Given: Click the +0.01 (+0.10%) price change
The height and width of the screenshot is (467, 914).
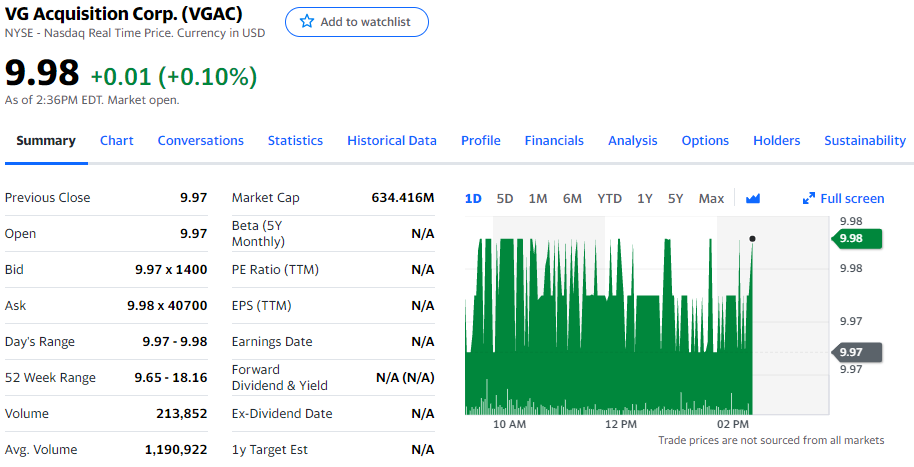Looking at the screenshot, I should pyautogui.click(x=174, y=76).
